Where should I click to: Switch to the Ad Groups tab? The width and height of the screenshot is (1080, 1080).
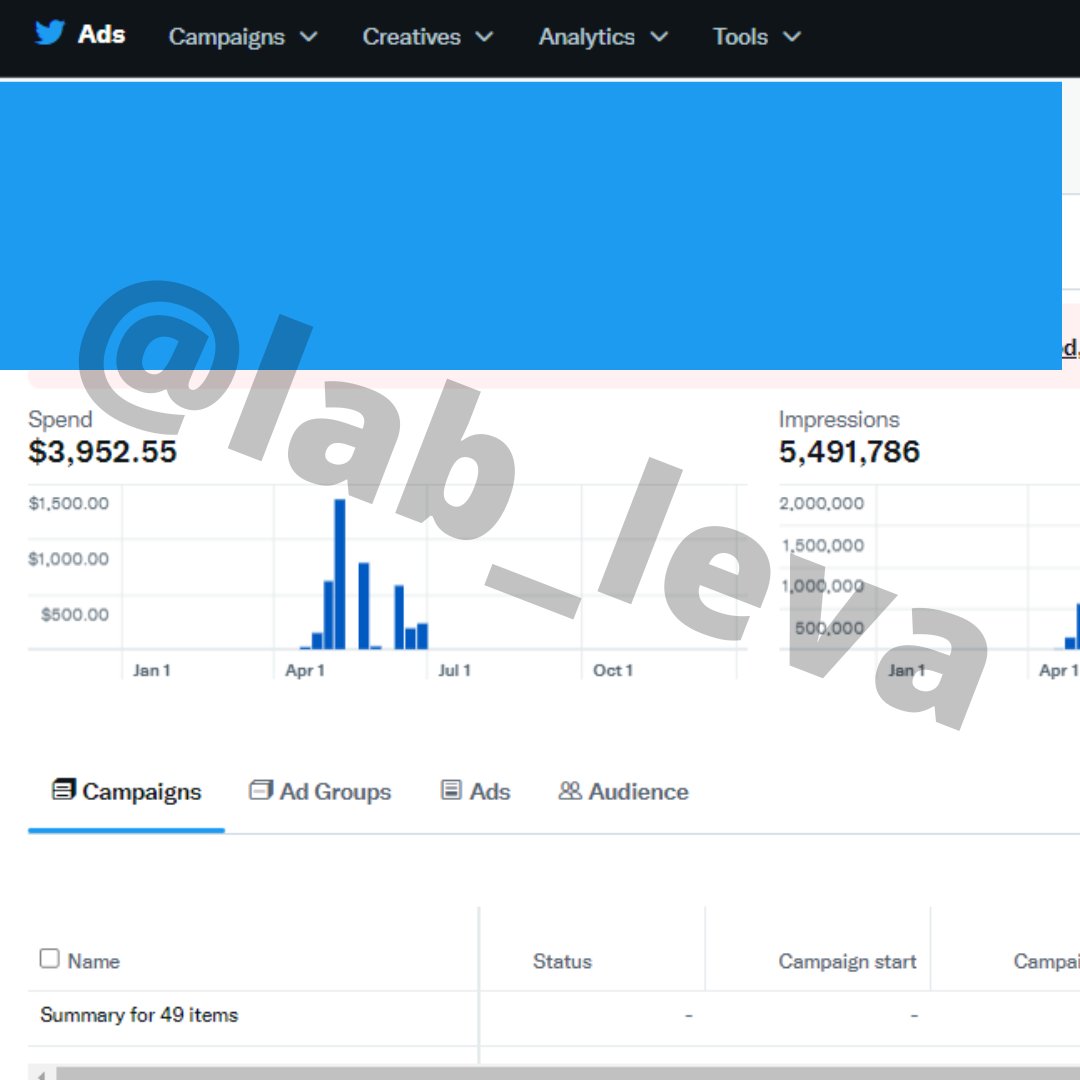point(320,791)
